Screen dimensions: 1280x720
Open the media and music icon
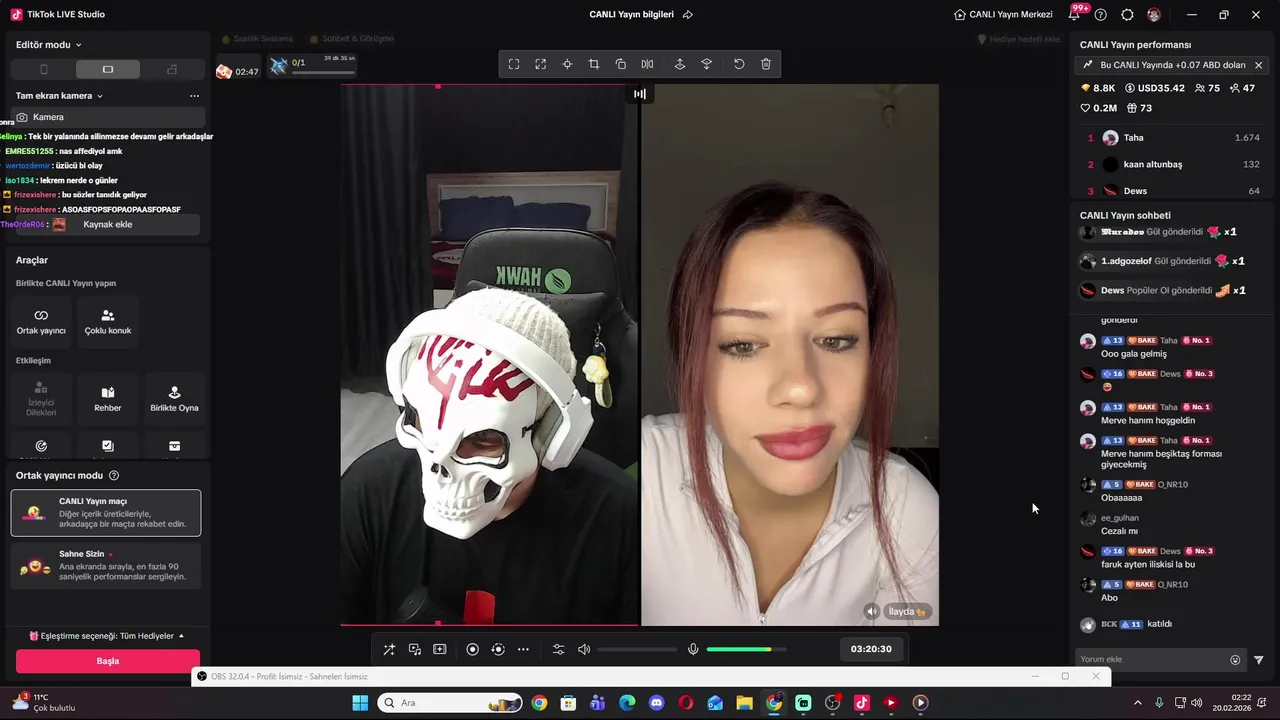(x=414, y=649)
